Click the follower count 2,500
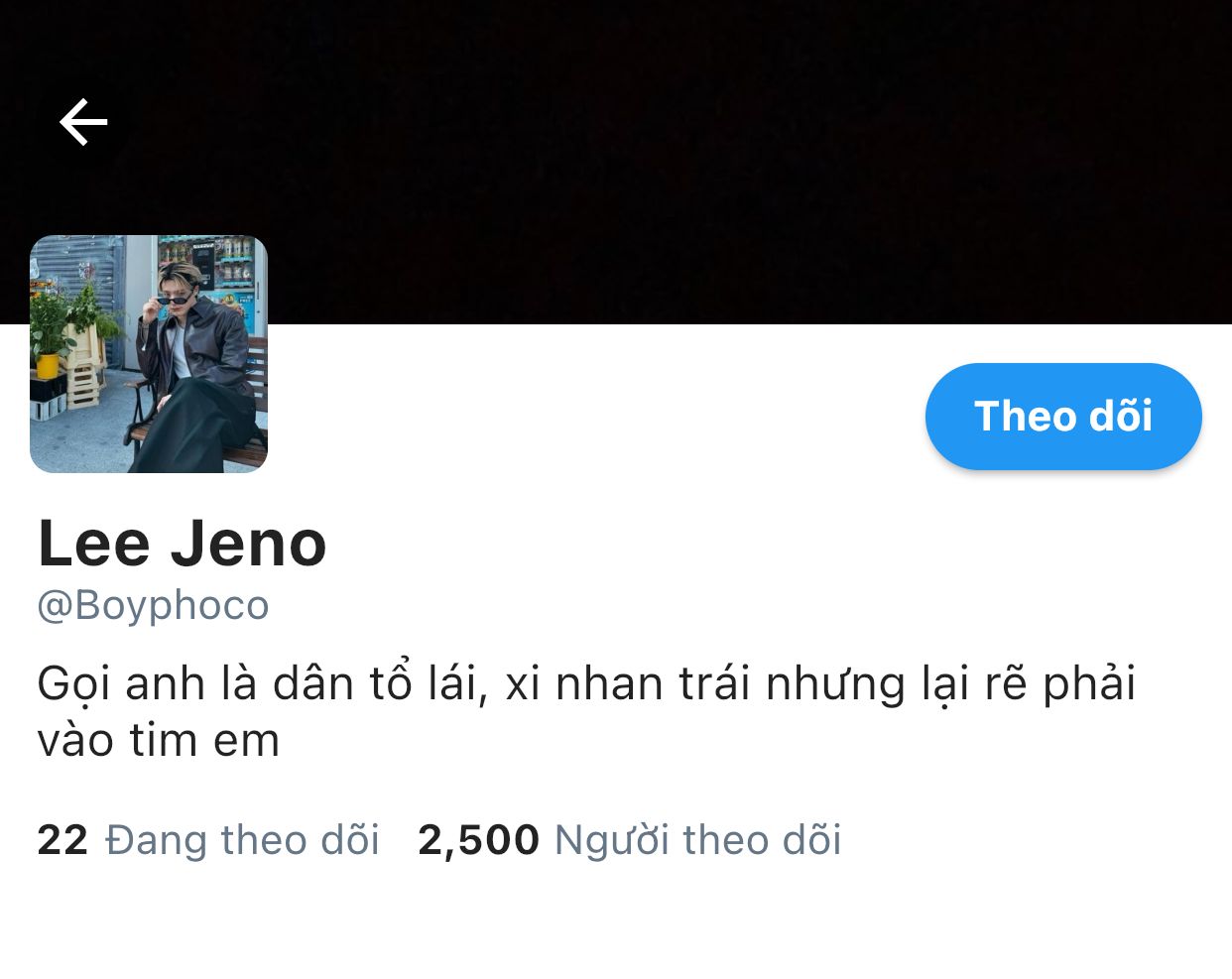 point(478,840)
